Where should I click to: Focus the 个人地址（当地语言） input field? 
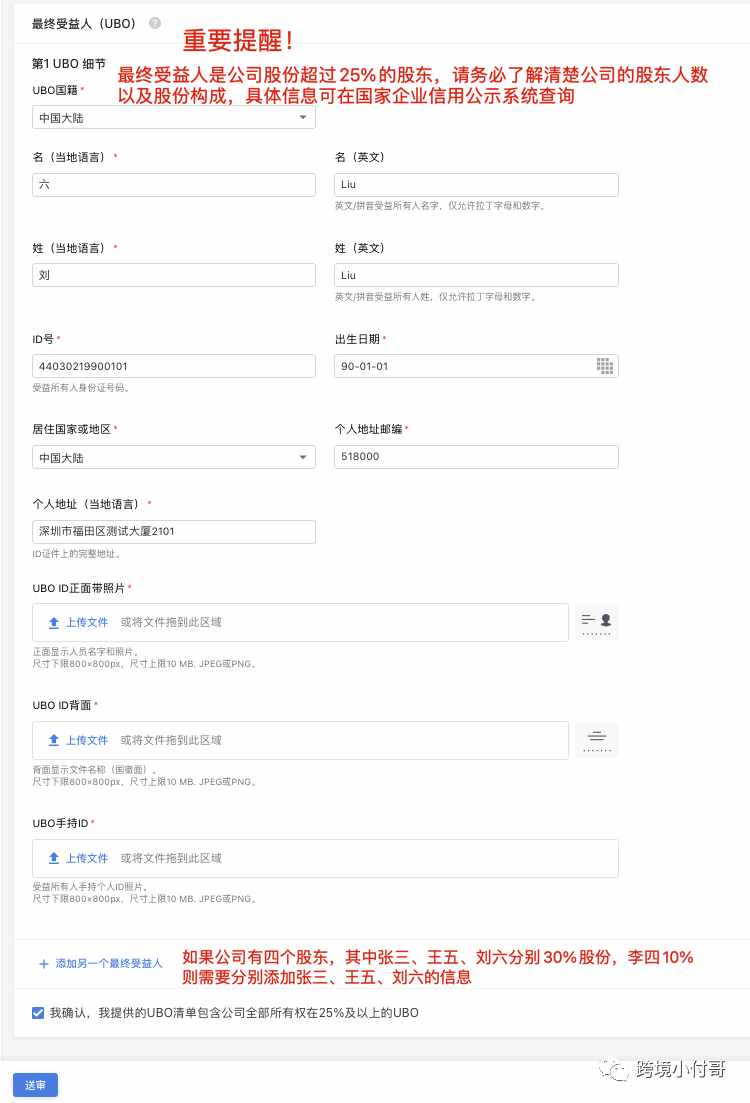174,532
